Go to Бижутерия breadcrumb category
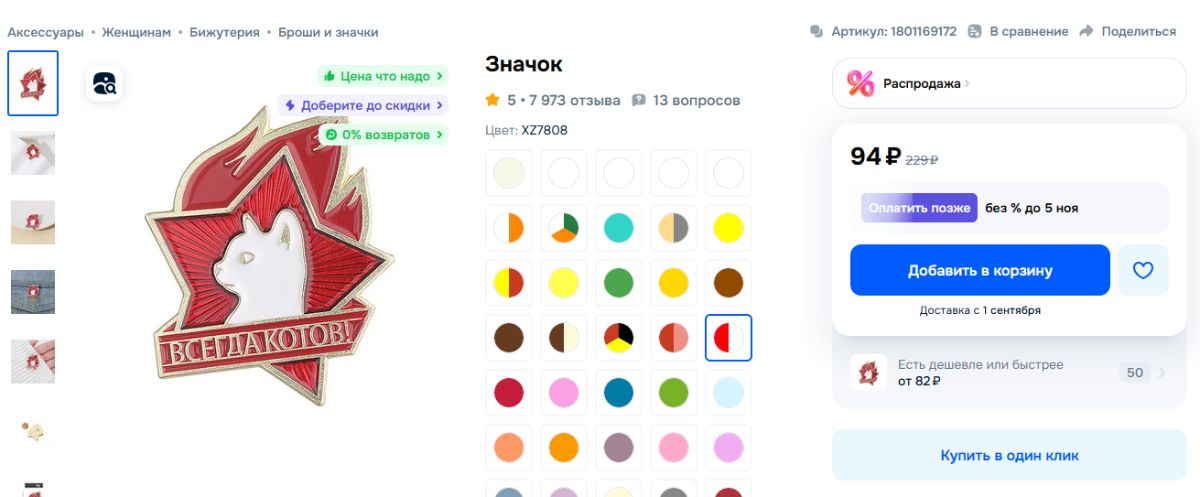The height and width of the screenshot is (497, 1200). [226, 32]
